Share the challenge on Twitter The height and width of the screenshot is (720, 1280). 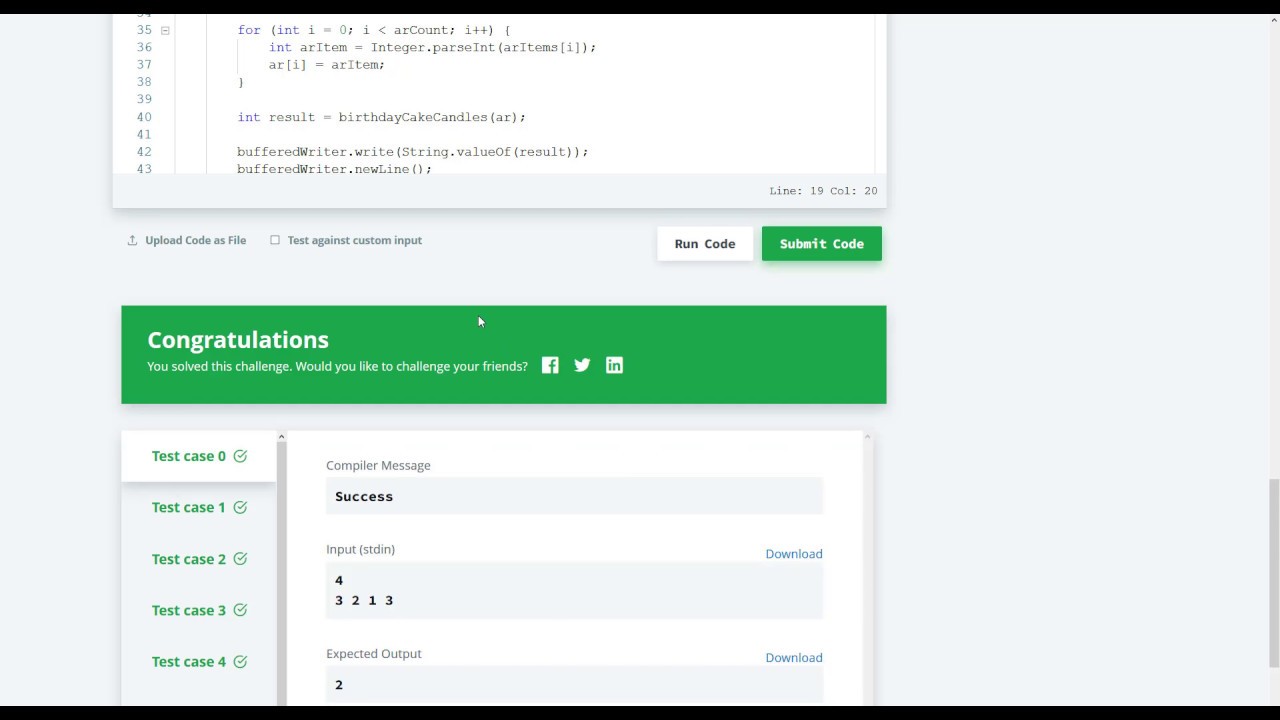[x=582, y=365]
